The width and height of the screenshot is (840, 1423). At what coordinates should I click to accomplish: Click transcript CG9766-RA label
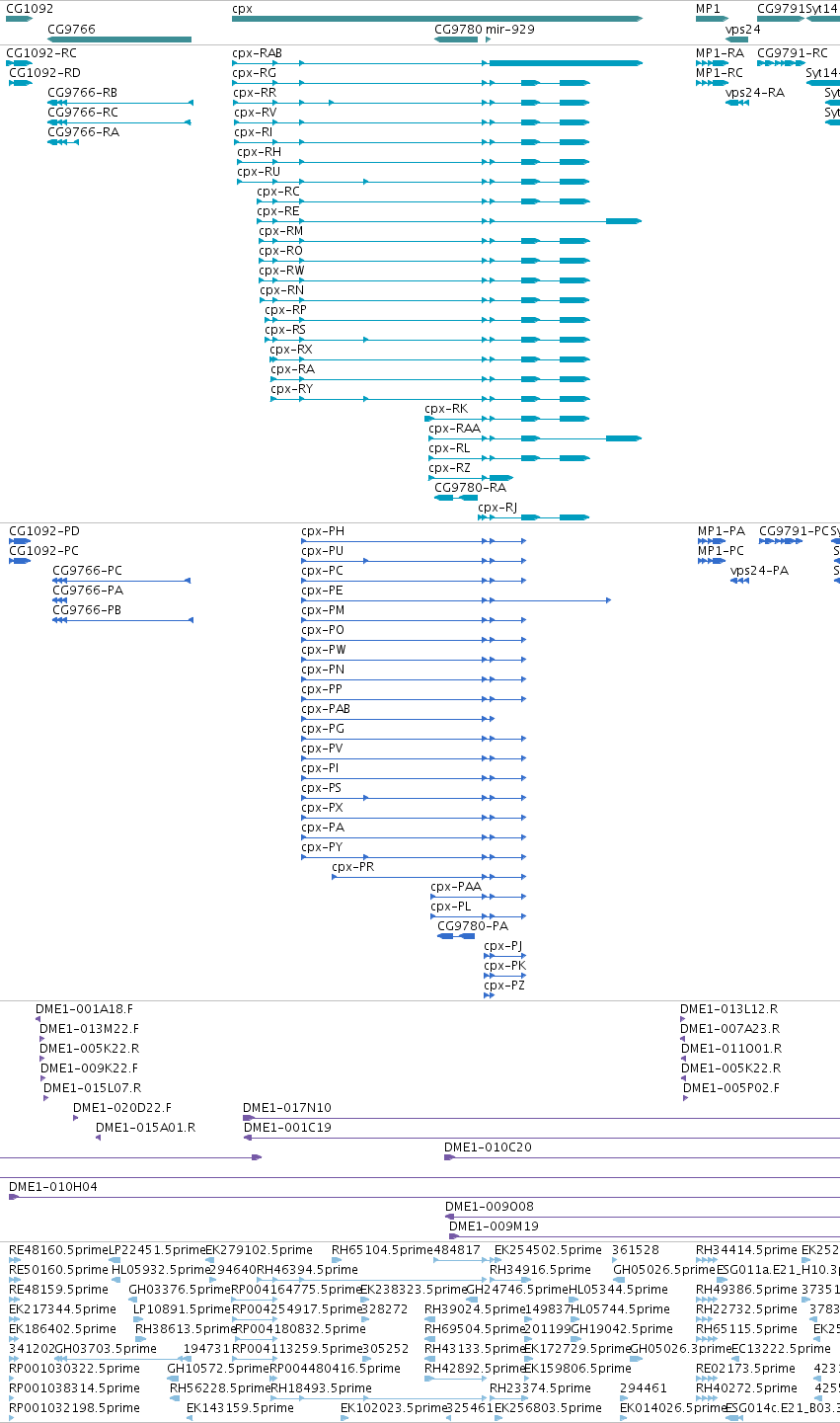tap(83, 132)
